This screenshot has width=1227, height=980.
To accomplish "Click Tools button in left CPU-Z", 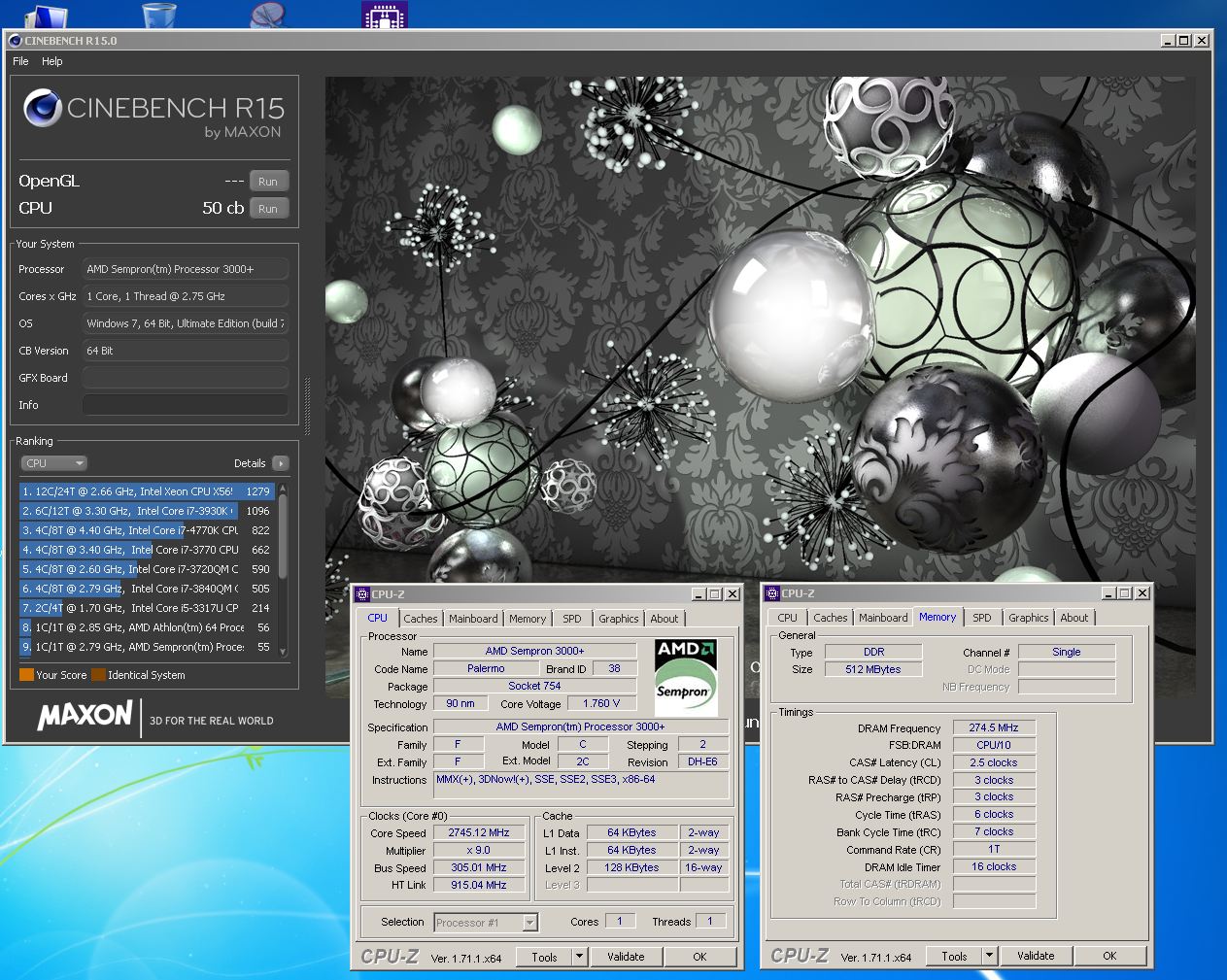I will pyautogui.click(x=545, y=957).
